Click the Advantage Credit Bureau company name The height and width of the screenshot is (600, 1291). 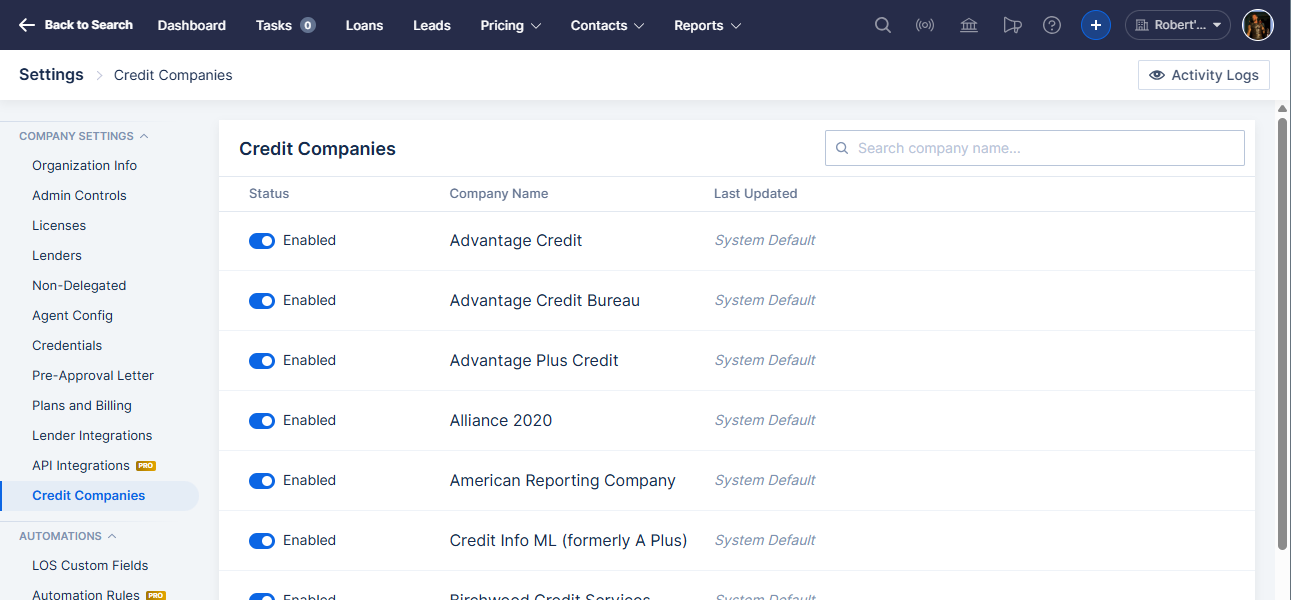click(545, 301)
